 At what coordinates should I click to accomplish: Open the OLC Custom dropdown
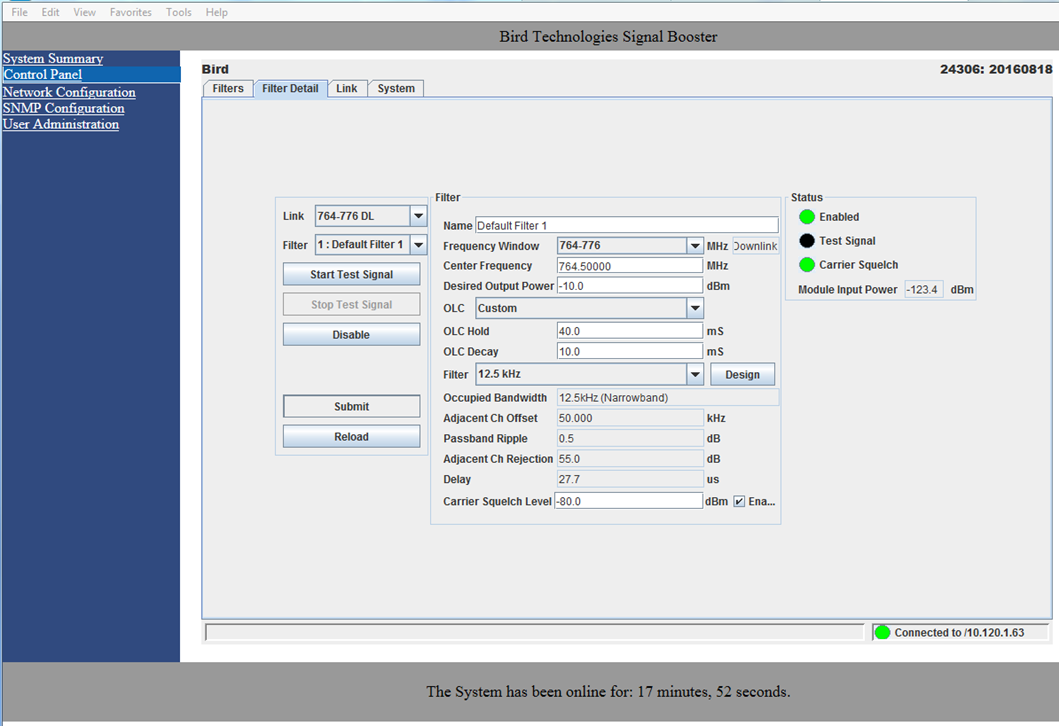(589, 308)
